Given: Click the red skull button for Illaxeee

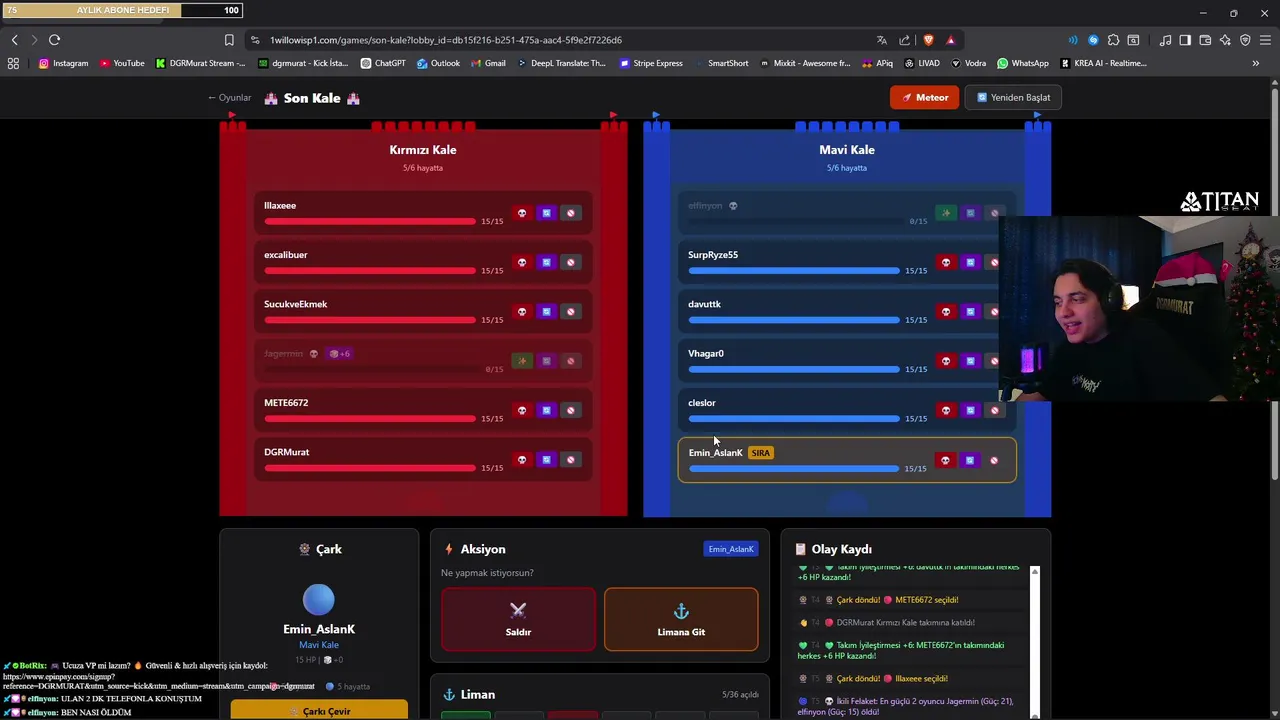Looking at the screenshot, I should 521,213.
